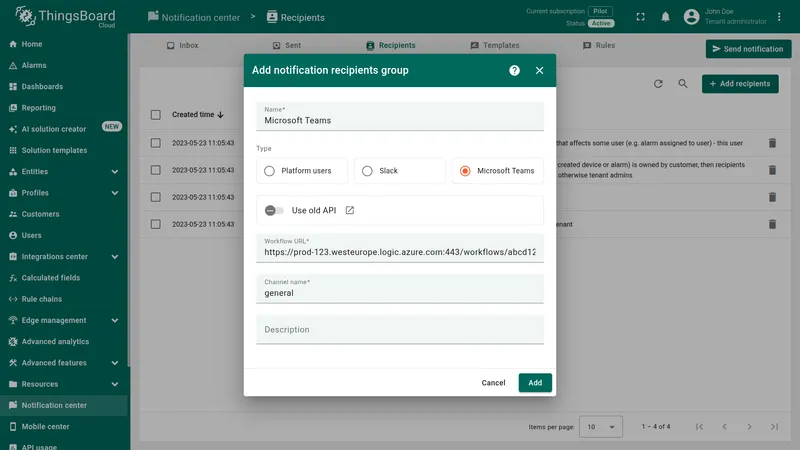Open Advanced analytics in the sidebar
The image size is (800, 450).
(x=64, y=342)
